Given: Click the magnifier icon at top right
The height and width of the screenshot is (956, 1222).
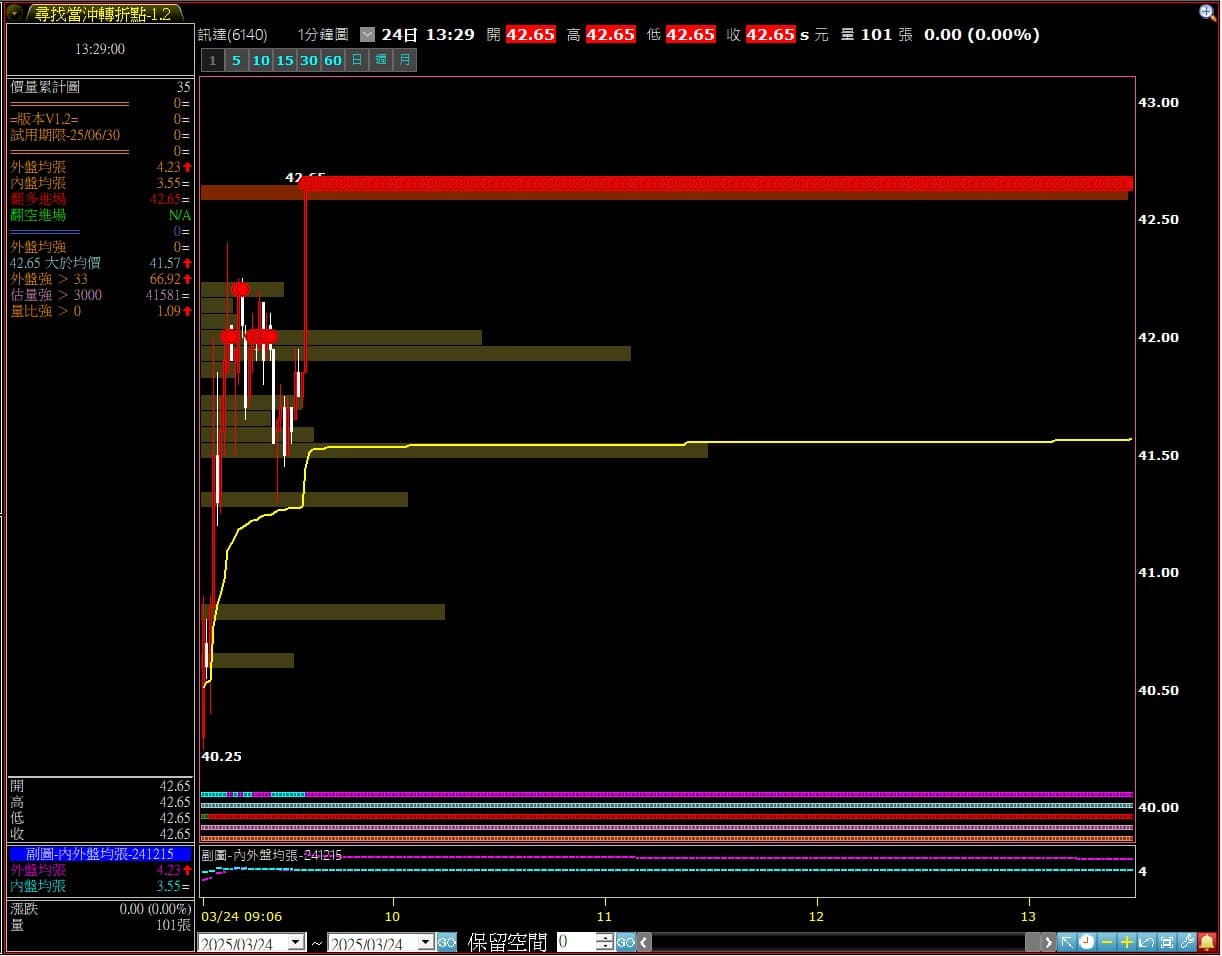Looking at the screenshot, I should [1207, 13].
